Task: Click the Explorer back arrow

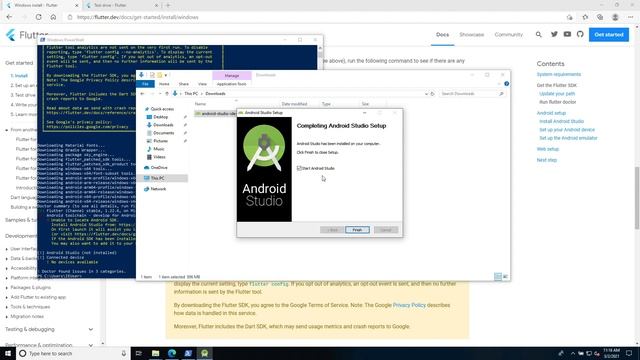Action: pos(142,93)
